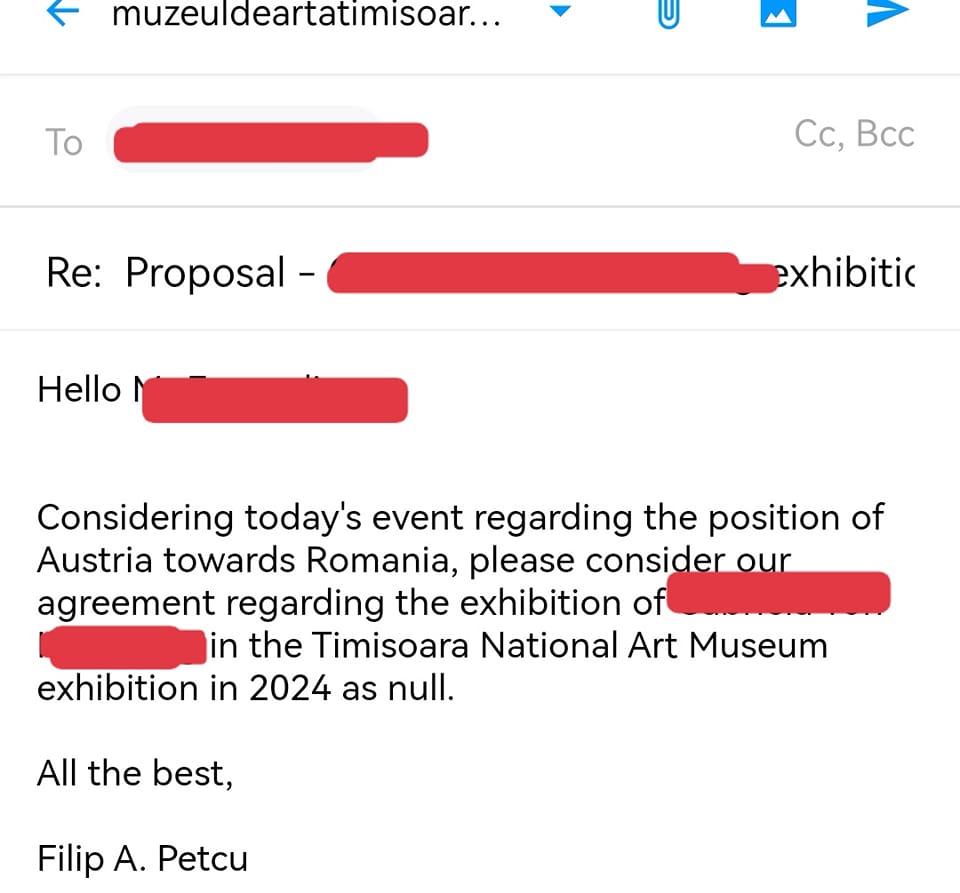Click the "Re: Proposal" subject field

(180, 272)
